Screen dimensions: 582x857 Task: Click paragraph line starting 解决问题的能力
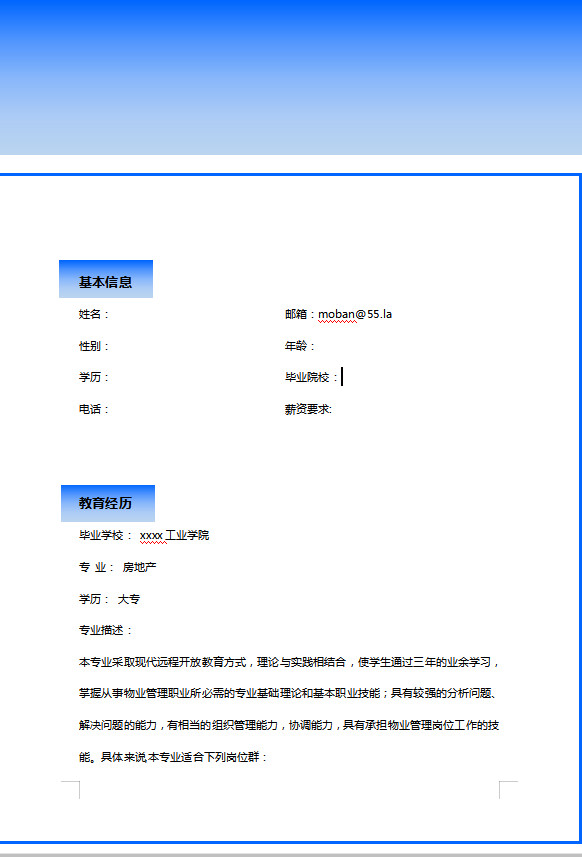click(x=289, y=725)
